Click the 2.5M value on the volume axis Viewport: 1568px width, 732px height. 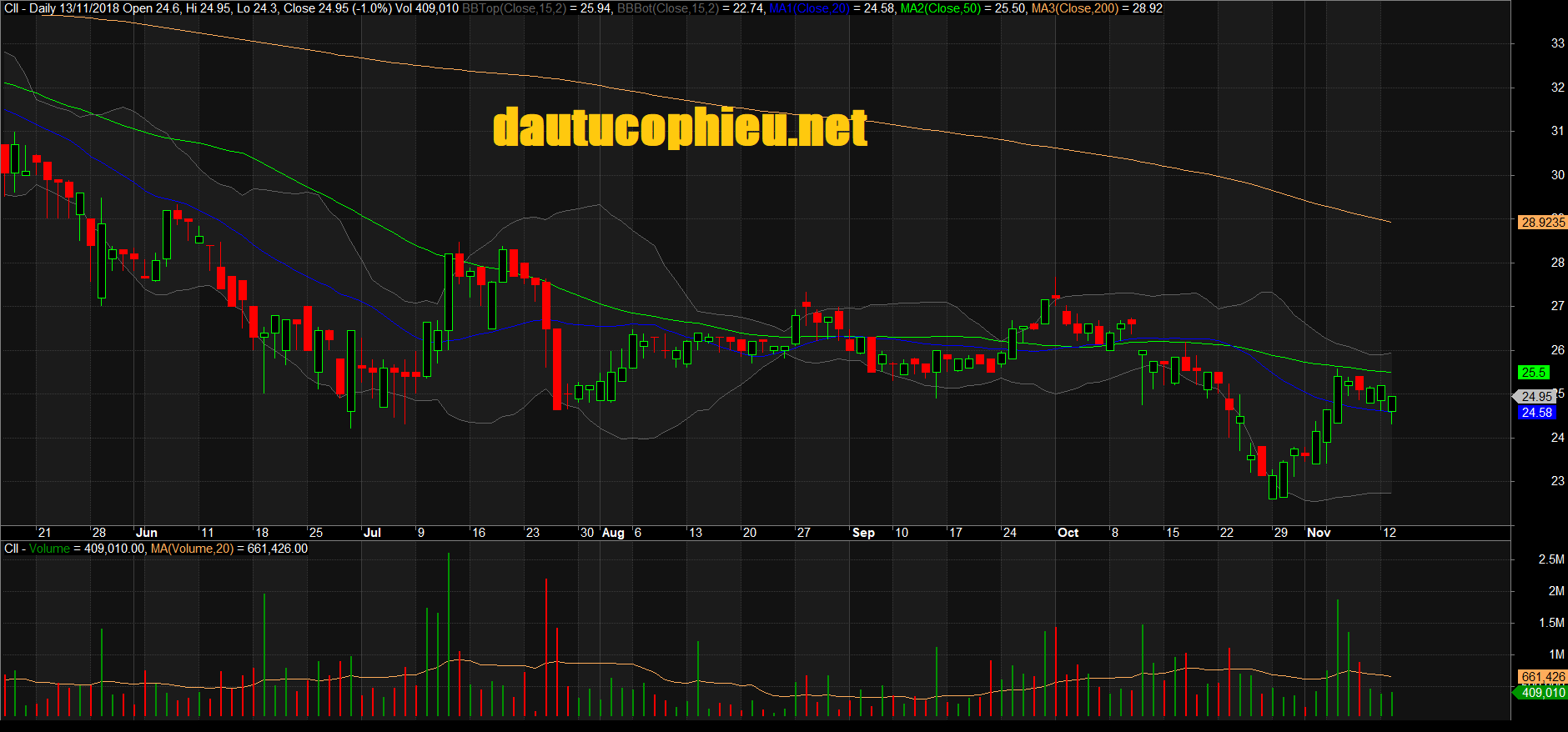pos(1551,559)
